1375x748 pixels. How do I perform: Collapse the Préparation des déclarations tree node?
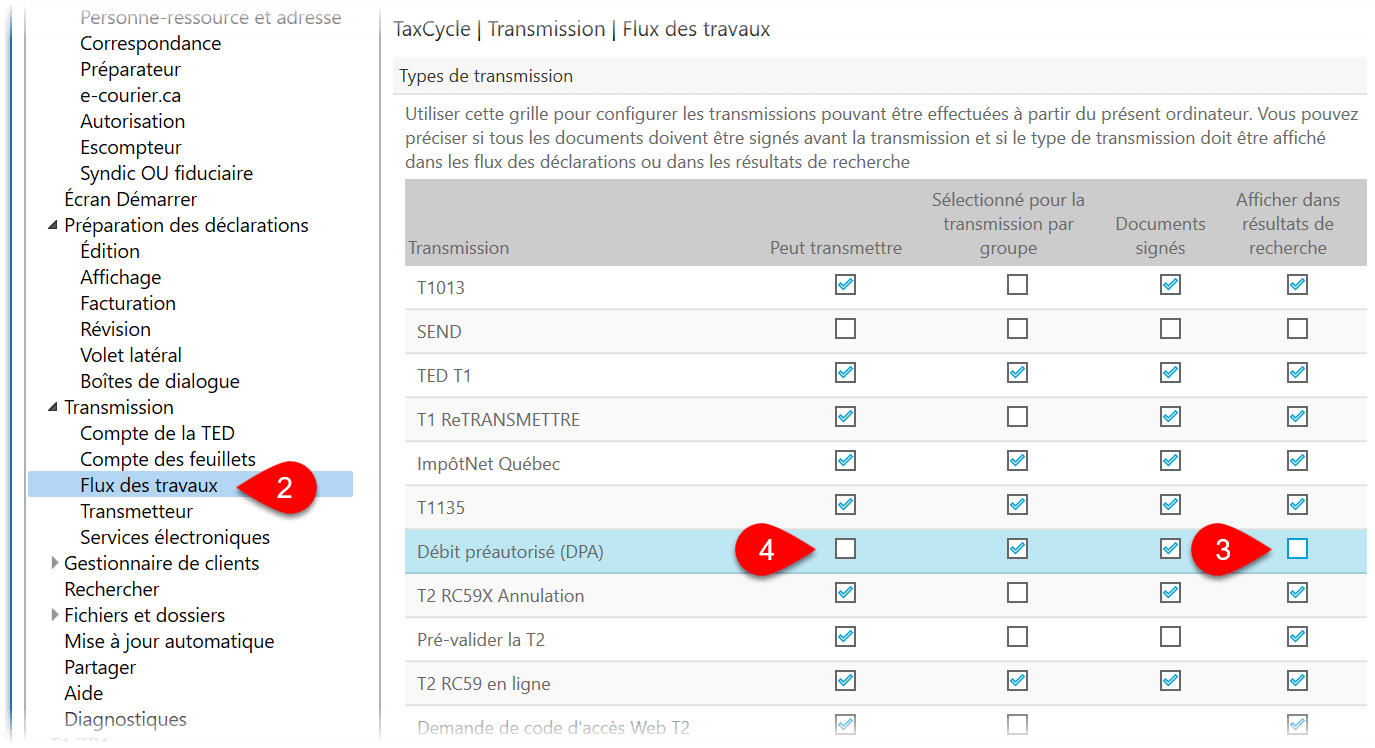pos(53,226)
